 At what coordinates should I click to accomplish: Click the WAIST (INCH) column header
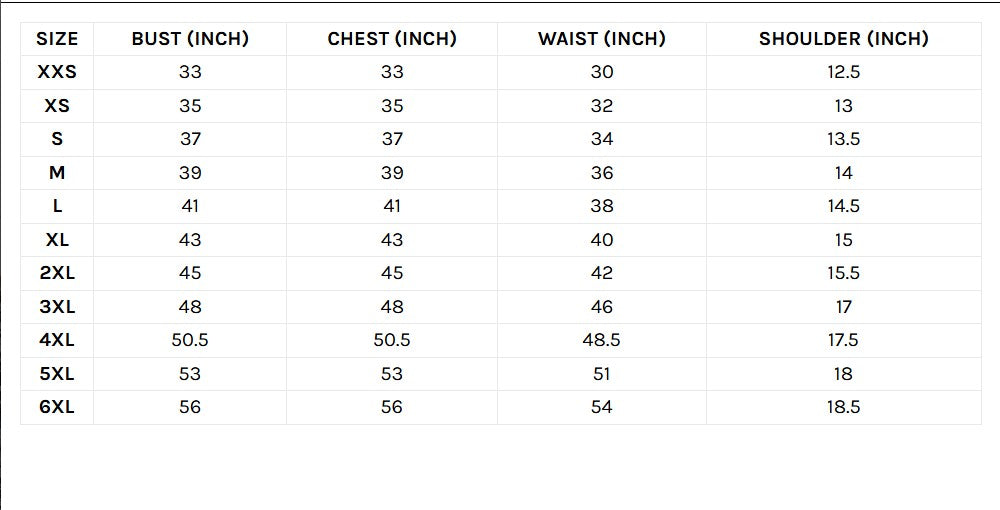601,39
